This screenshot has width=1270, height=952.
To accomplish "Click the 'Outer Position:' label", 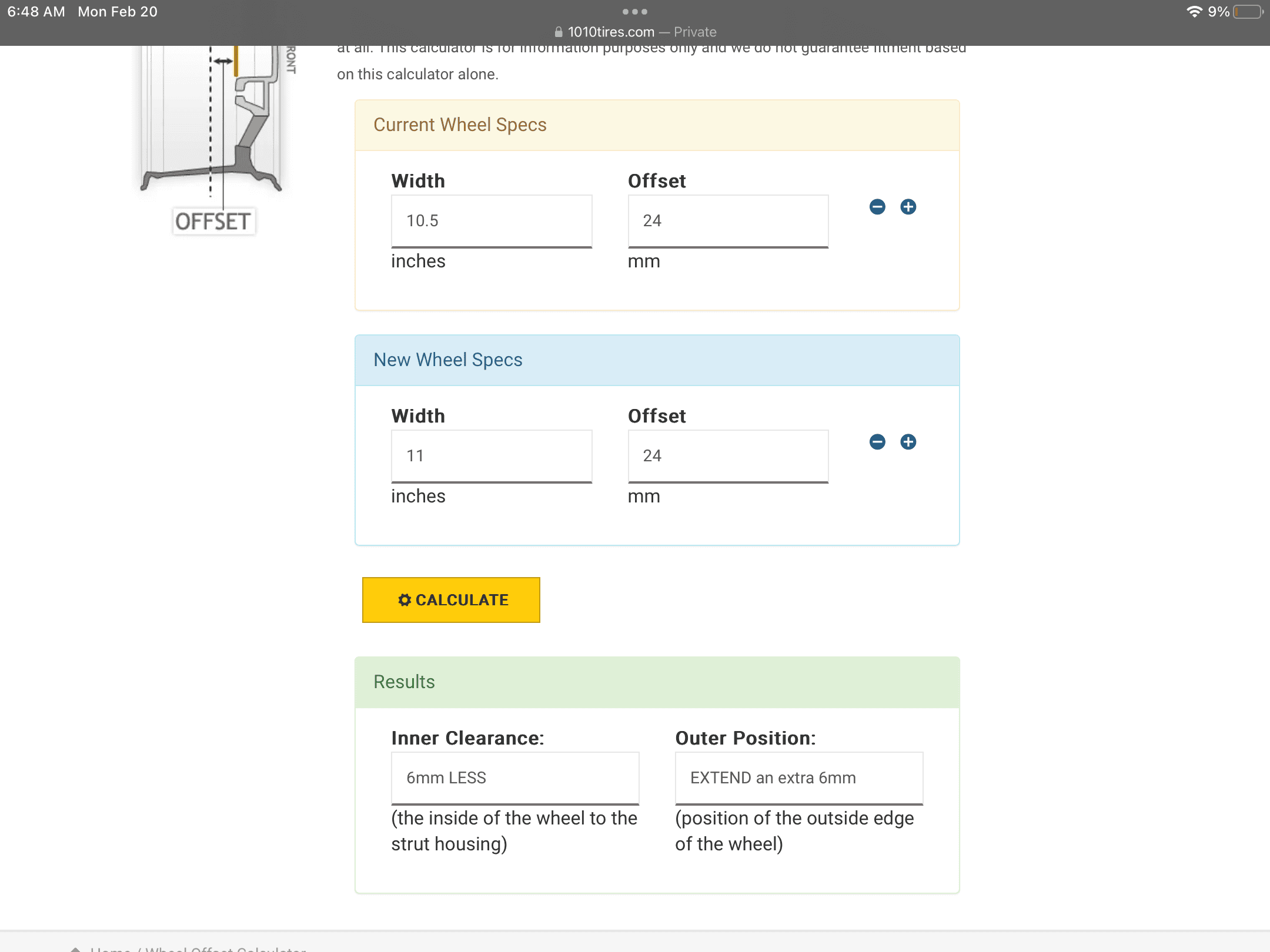I will pos(746,738).
